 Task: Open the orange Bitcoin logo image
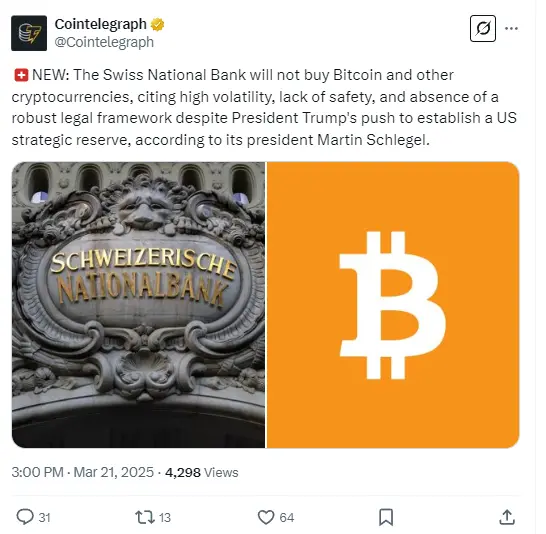(x=393, y=305)
